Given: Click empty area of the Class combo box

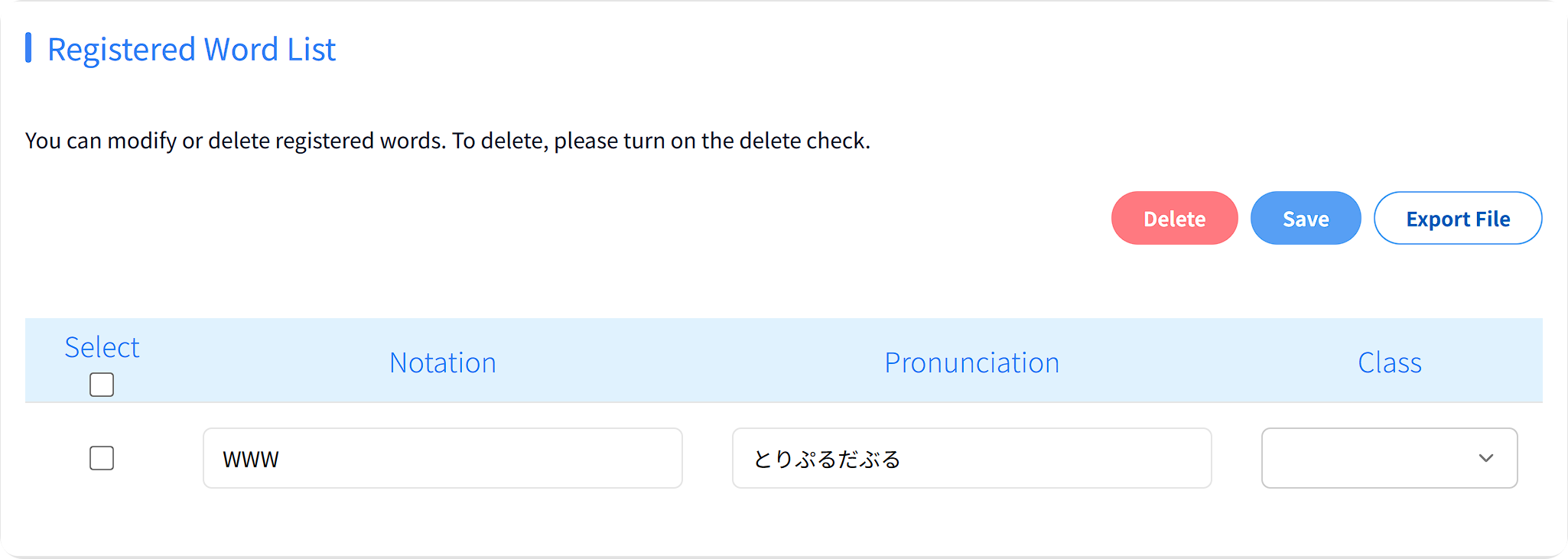Looking at the screenshot, I should tap(1354, 458).
